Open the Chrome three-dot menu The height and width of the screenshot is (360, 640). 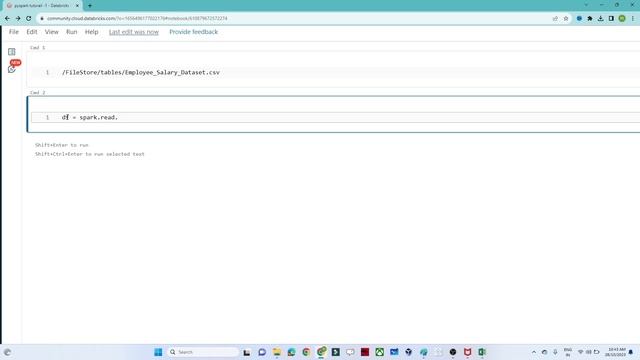(633, 18)
